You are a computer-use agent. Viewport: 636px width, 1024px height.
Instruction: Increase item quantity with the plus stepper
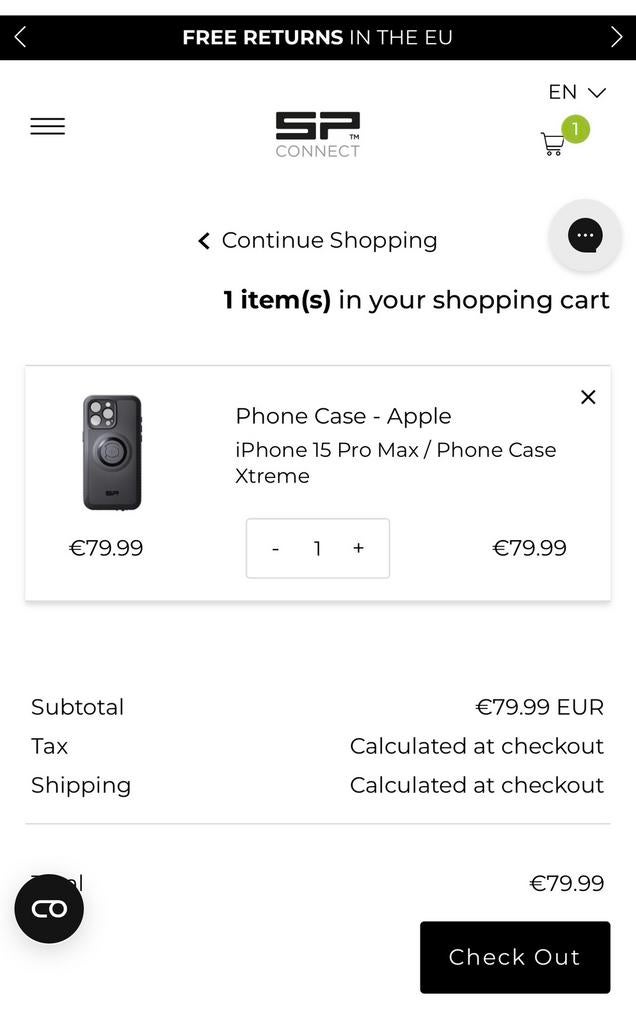358,548
